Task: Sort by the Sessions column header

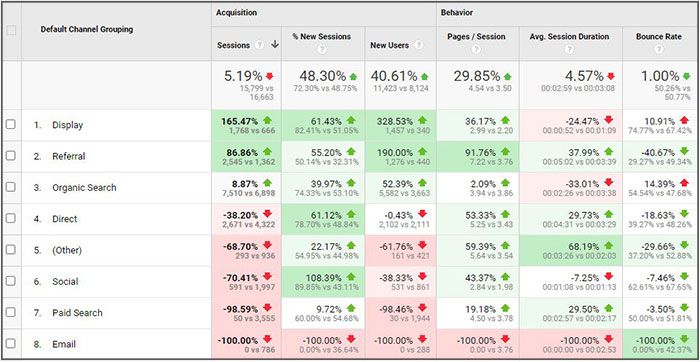Action: coord(233,45)
